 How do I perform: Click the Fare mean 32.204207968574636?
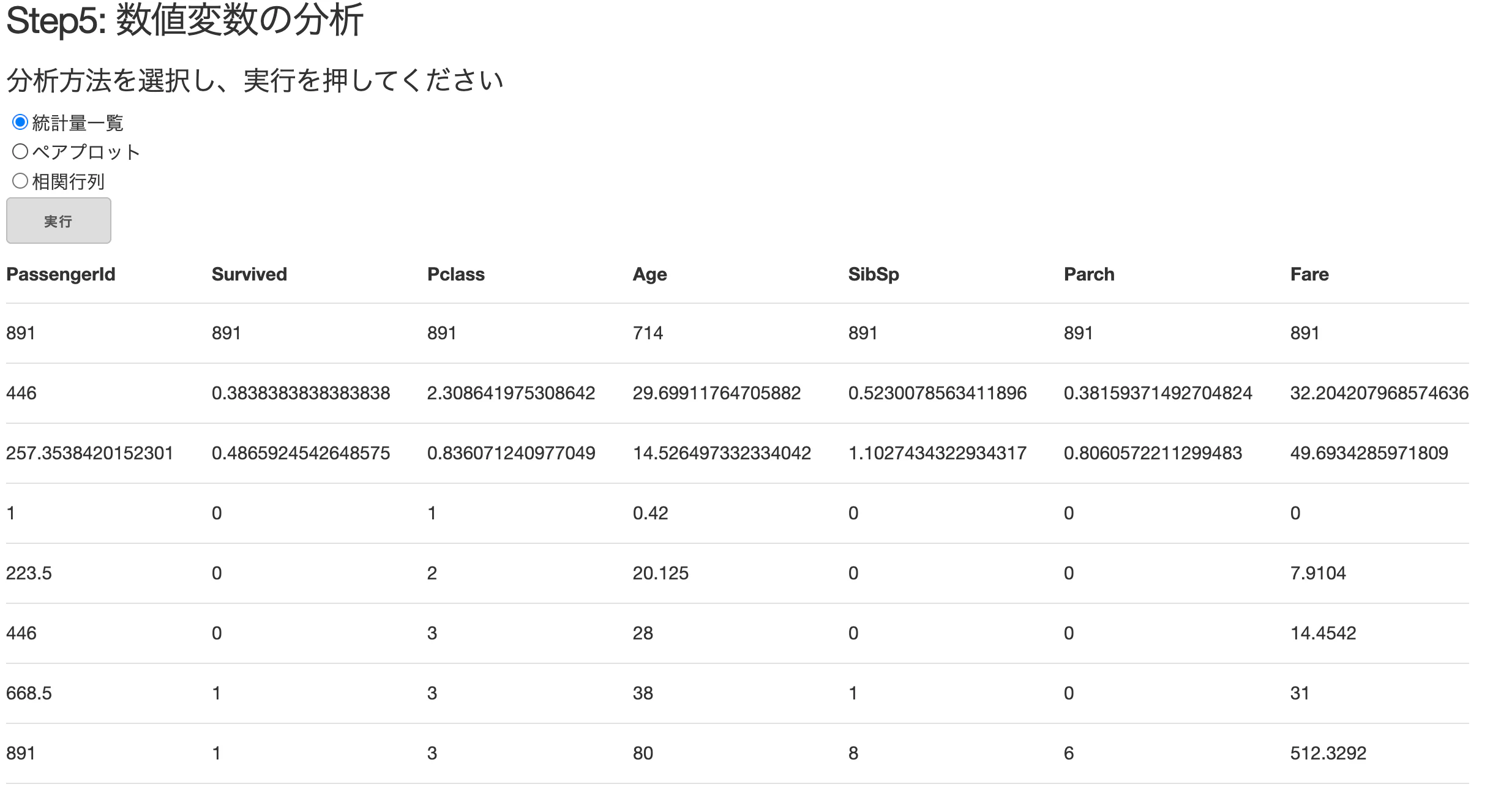(1379, 393)
